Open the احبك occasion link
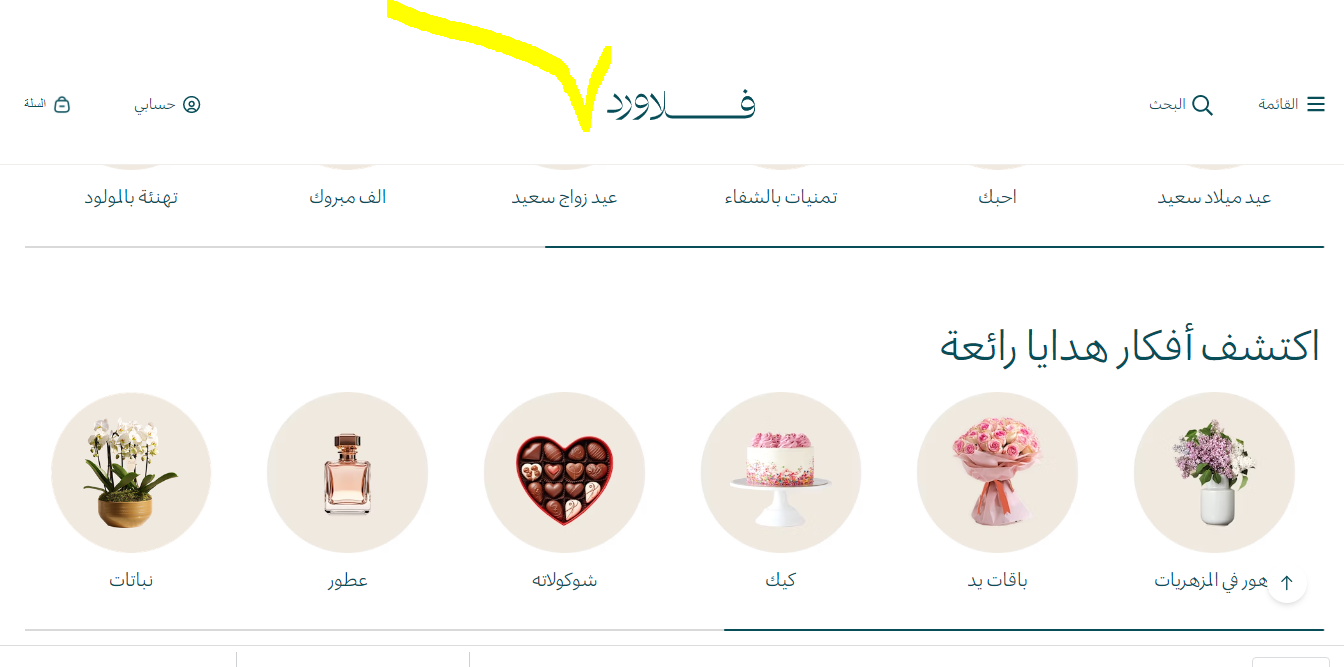Image resolution: width=1344 pixels, height=667 pixels. pyautogui.click(x=997, y=197)
